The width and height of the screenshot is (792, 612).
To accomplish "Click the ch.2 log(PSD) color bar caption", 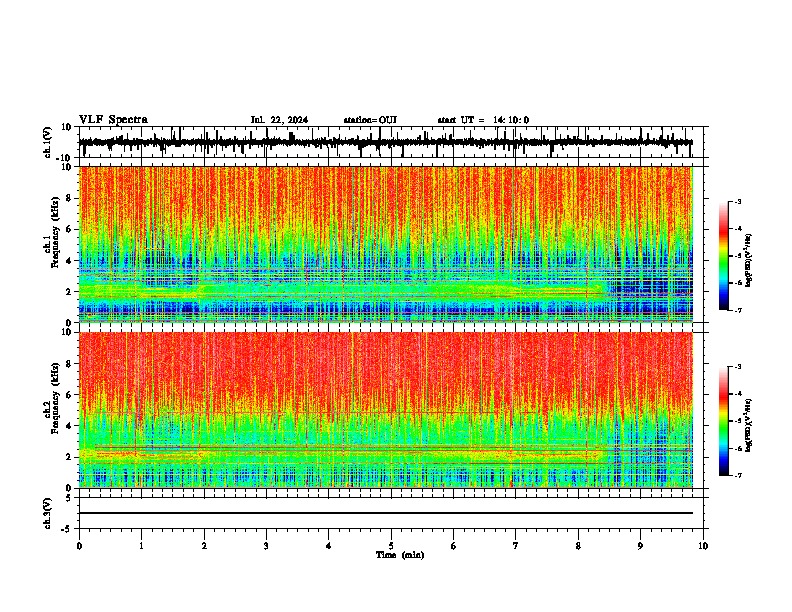I will [748, 426].
